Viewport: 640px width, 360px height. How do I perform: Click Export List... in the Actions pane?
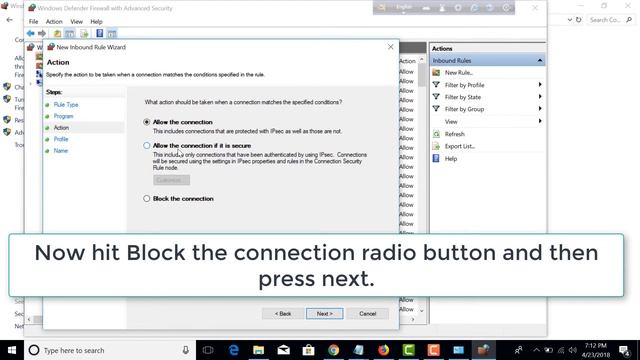tap(460, 146)
